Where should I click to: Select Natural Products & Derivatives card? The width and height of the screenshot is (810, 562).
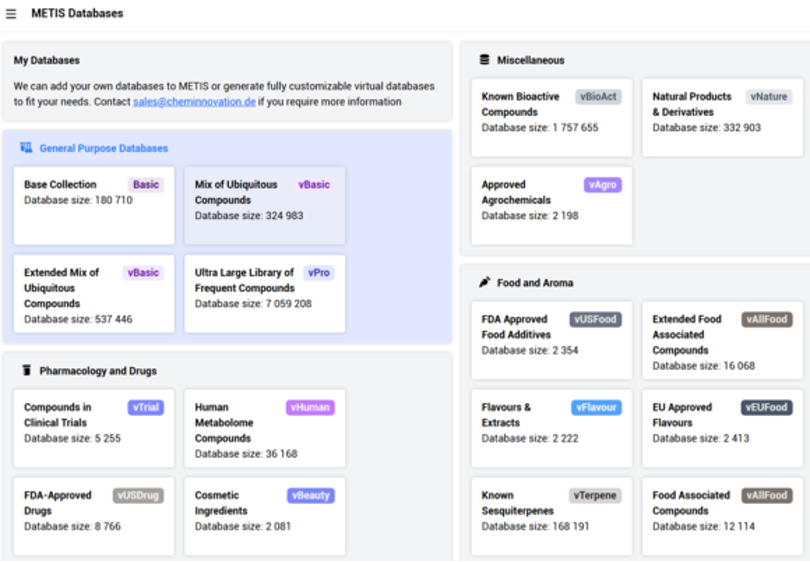click(x=723, y=117)
